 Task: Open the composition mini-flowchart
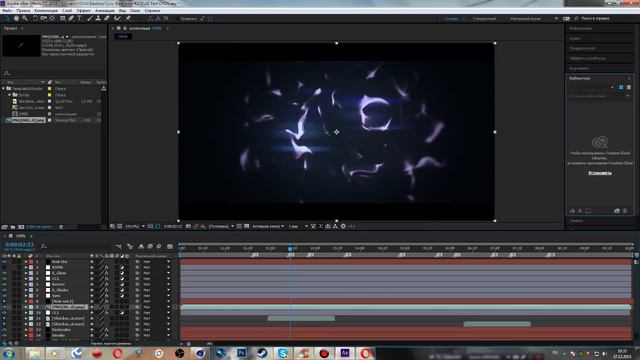(x=119, y=247)
